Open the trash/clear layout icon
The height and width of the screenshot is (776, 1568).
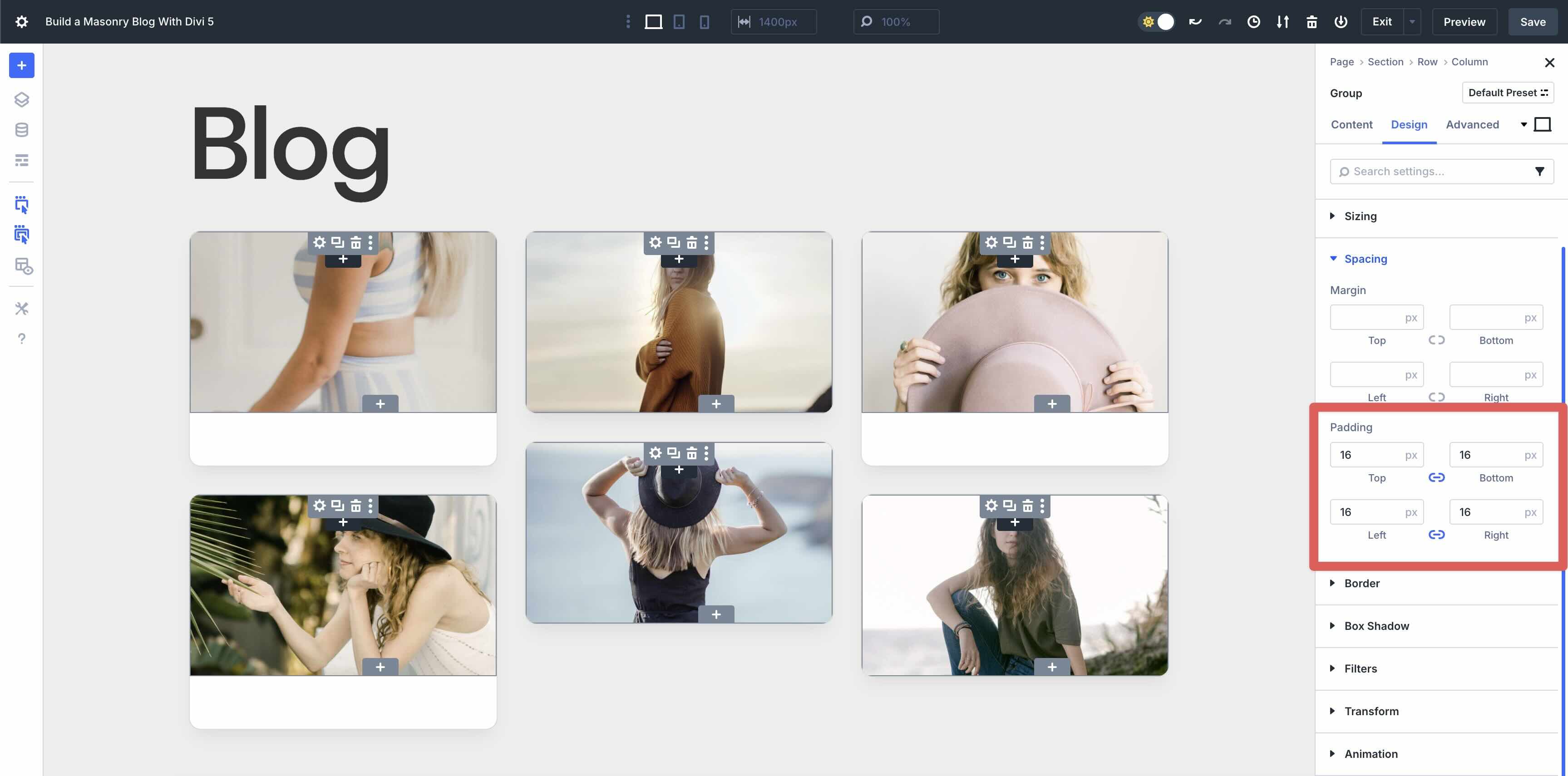(x=1312, y=21)
